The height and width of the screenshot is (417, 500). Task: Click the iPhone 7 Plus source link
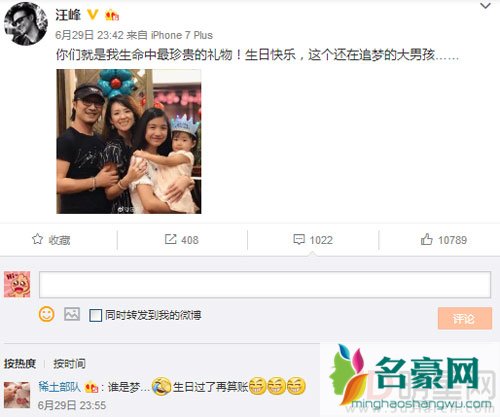pyautogui.click(x=182, y=35)
